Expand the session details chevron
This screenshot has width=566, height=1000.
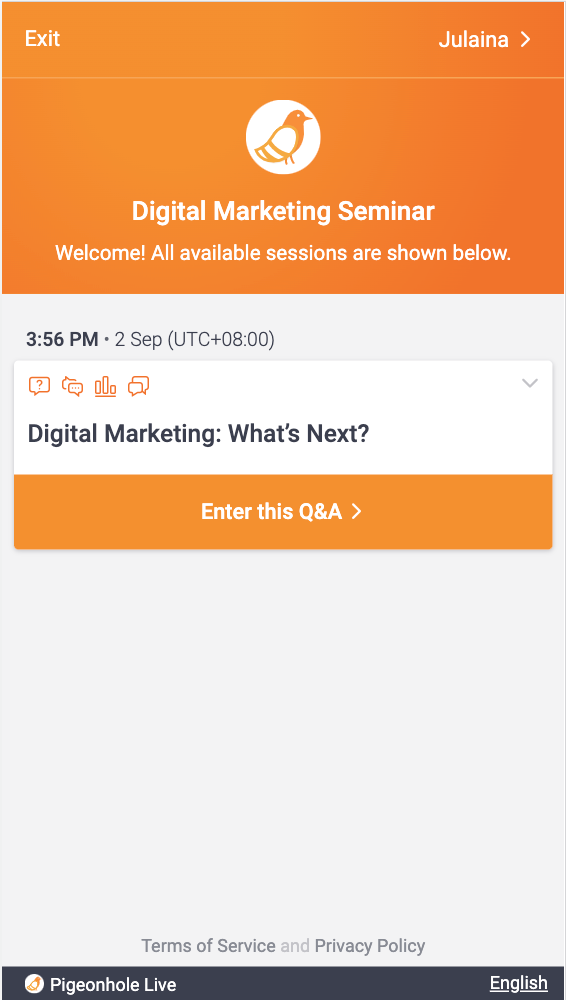click(x=530, y=383)
